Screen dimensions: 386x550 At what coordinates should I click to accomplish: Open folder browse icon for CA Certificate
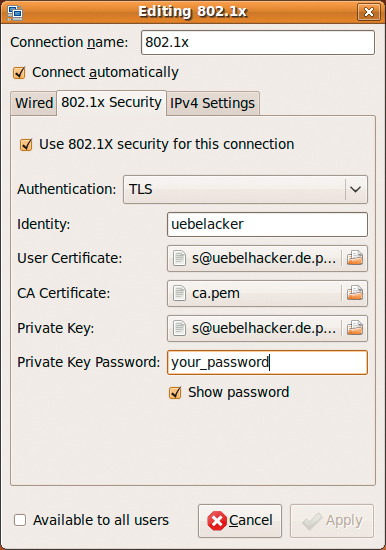coord(355,293)
